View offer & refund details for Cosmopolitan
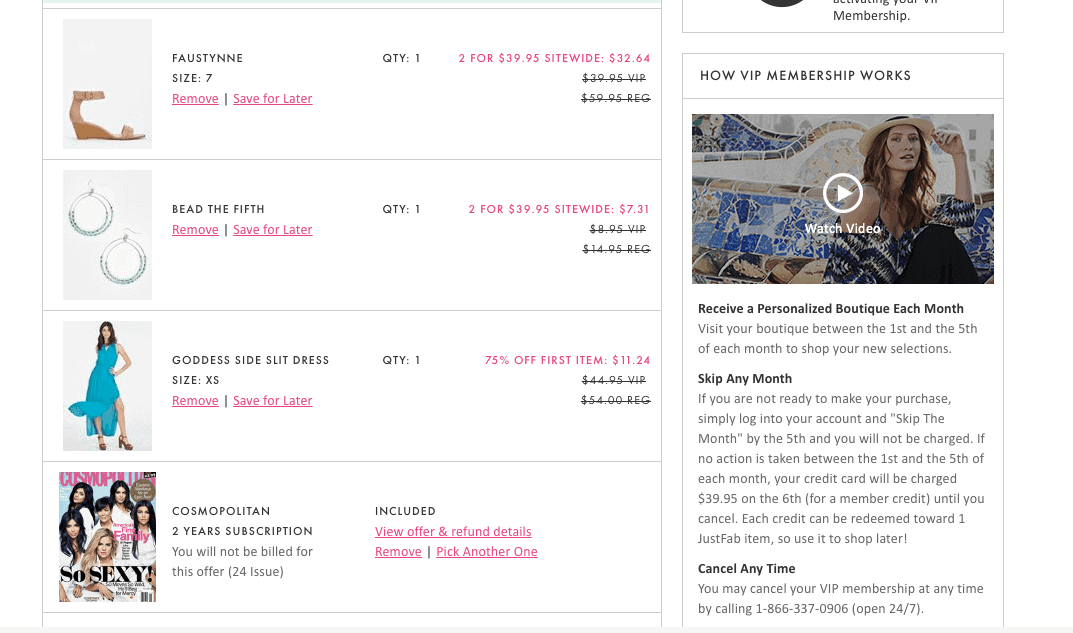The height and width of the screenshot is (633, 1073). (452, 531)
